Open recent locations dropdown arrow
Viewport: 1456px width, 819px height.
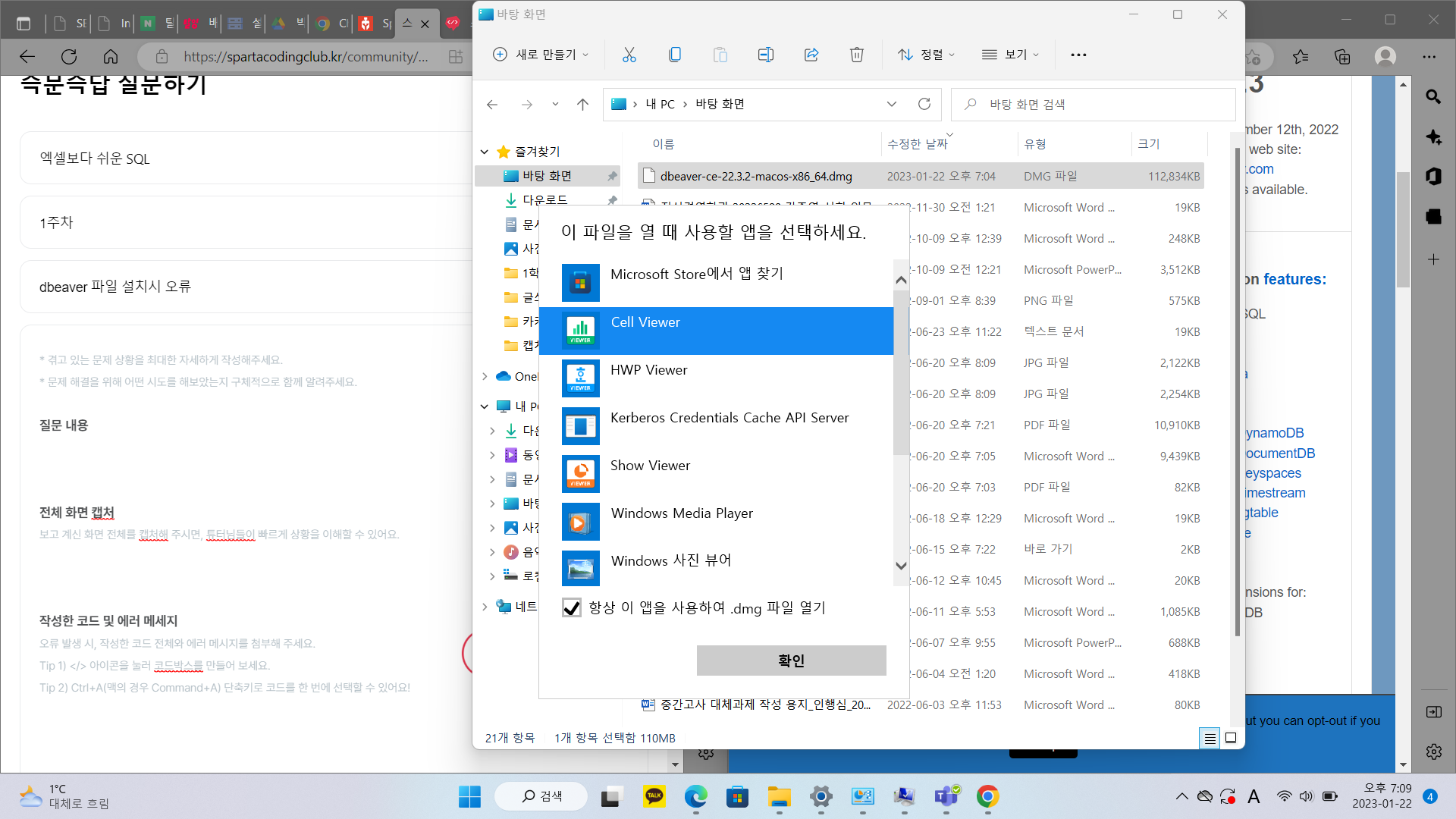coord(555,105)
